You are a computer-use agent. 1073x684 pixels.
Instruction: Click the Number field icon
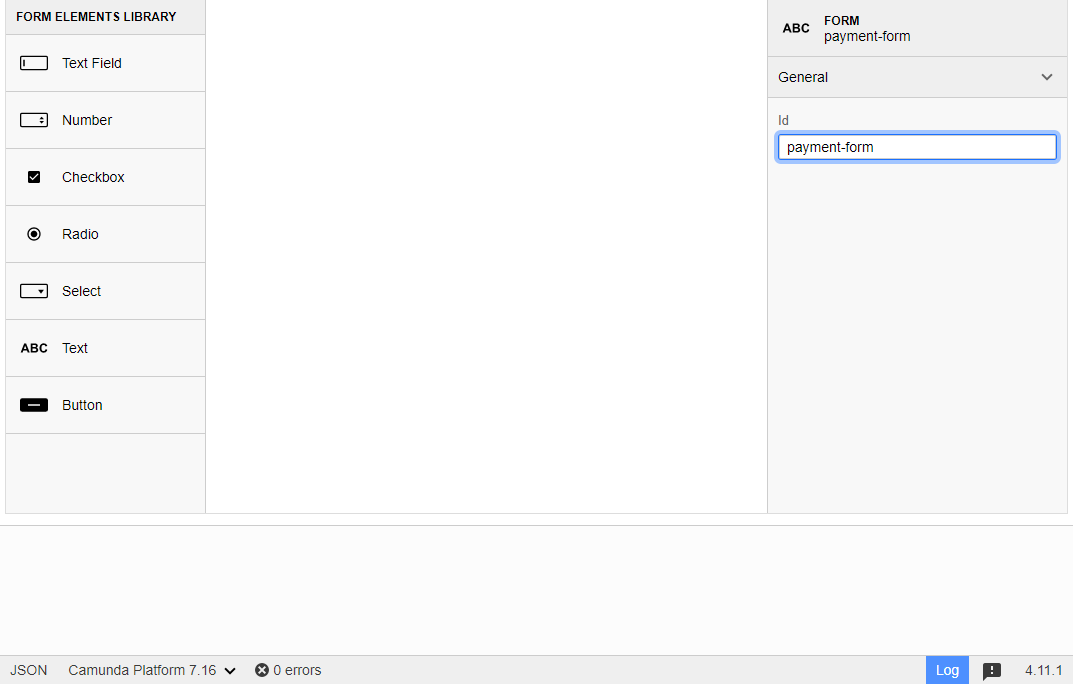point(34,120)
